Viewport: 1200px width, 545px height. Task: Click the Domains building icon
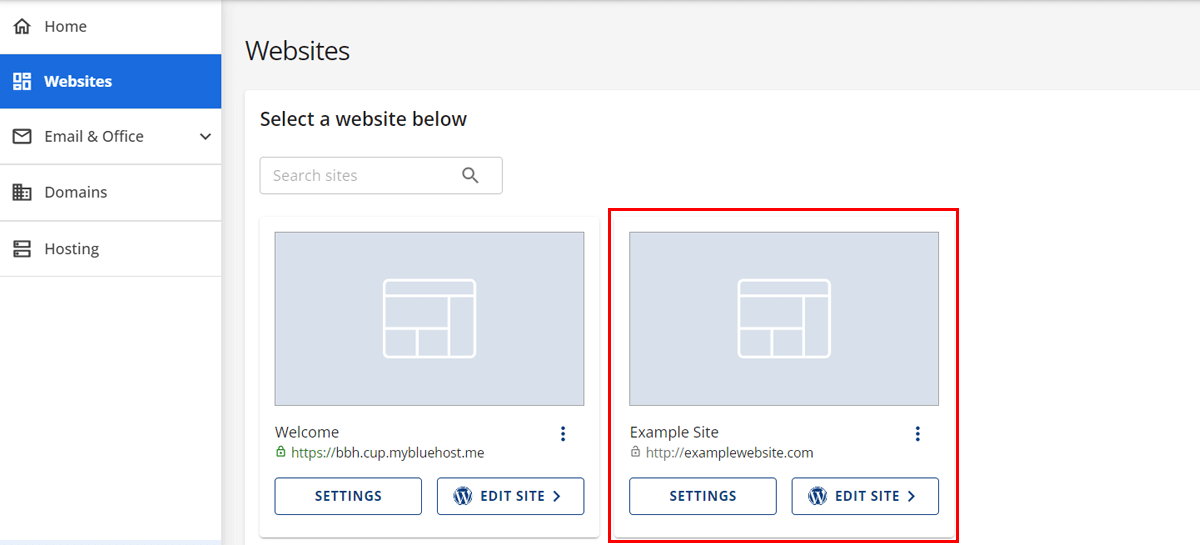pyautogui.click(x=22, y=192)
